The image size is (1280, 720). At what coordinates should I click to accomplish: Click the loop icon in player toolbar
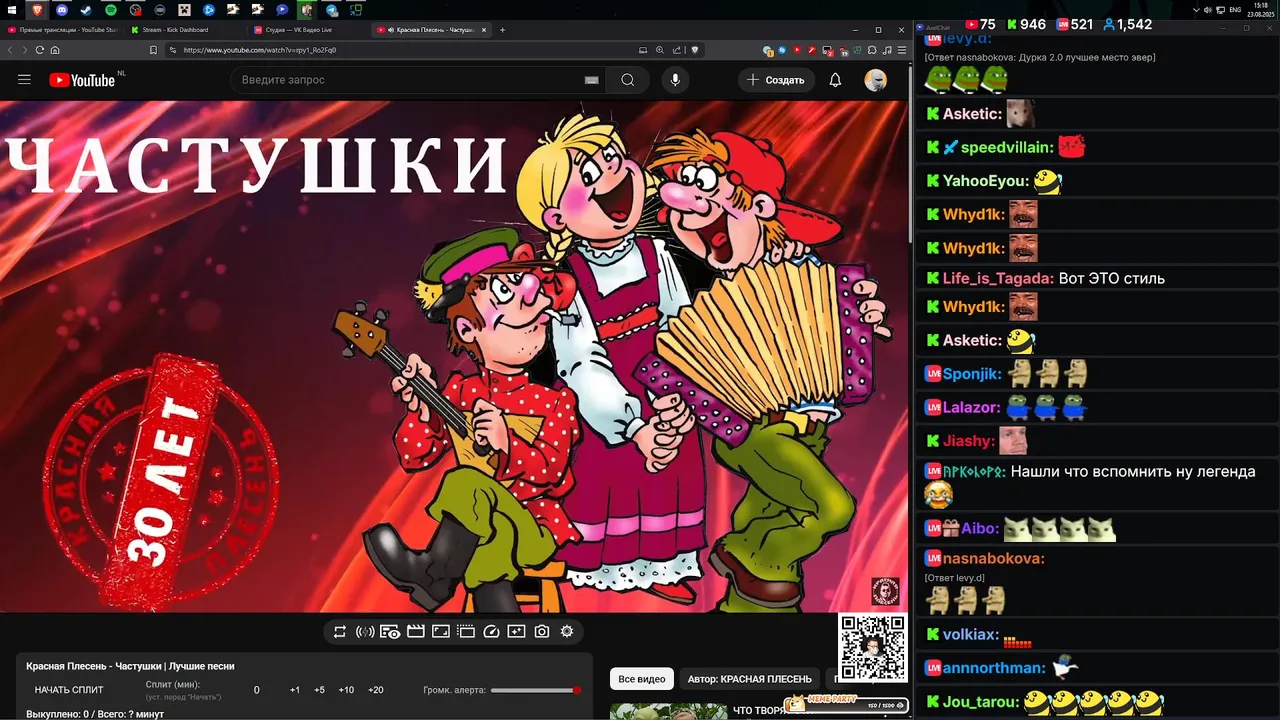coord(340,632)
